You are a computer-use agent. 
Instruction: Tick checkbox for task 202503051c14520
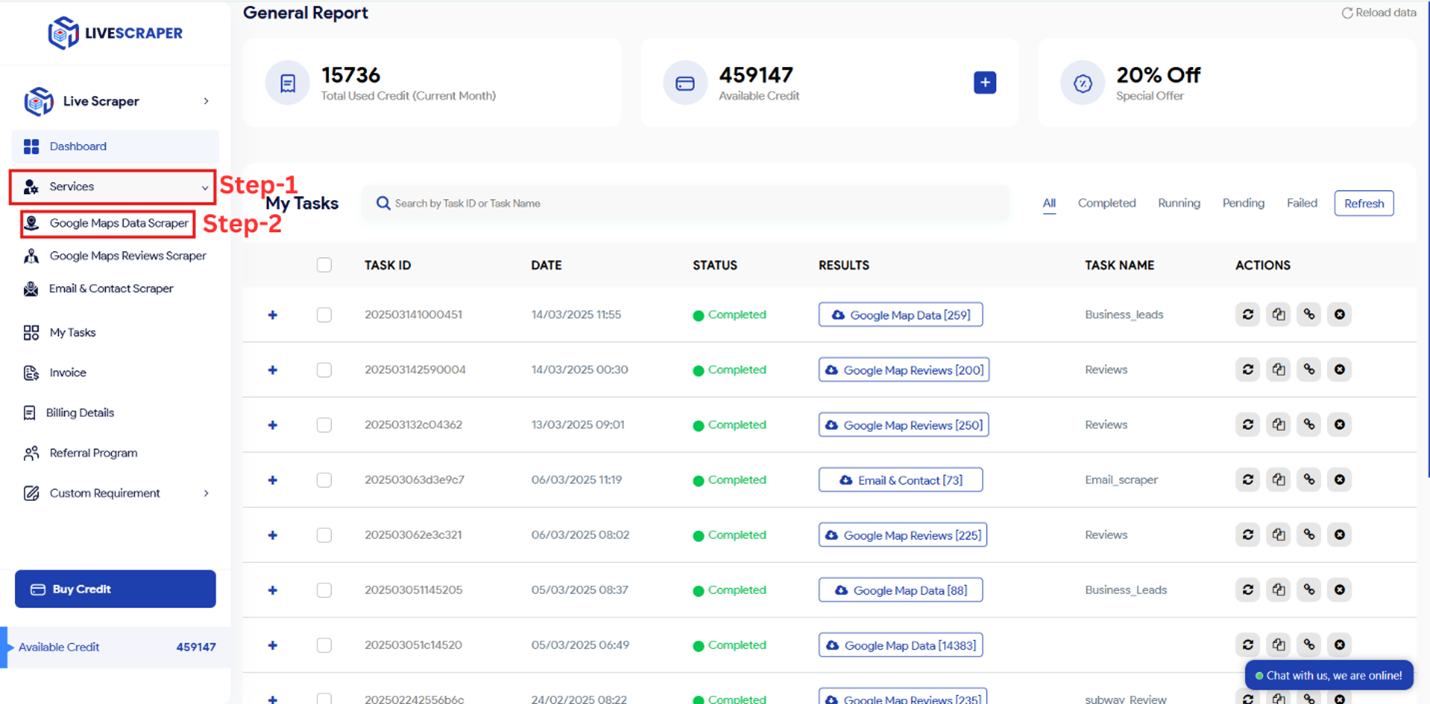pos(324,644)
